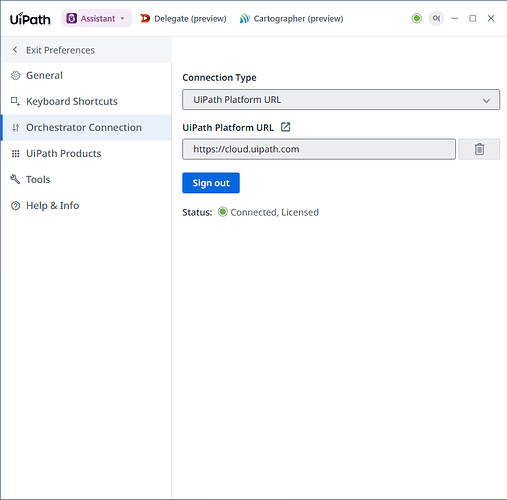
Task: Click the Sign out button
Action: pos(211,183)
